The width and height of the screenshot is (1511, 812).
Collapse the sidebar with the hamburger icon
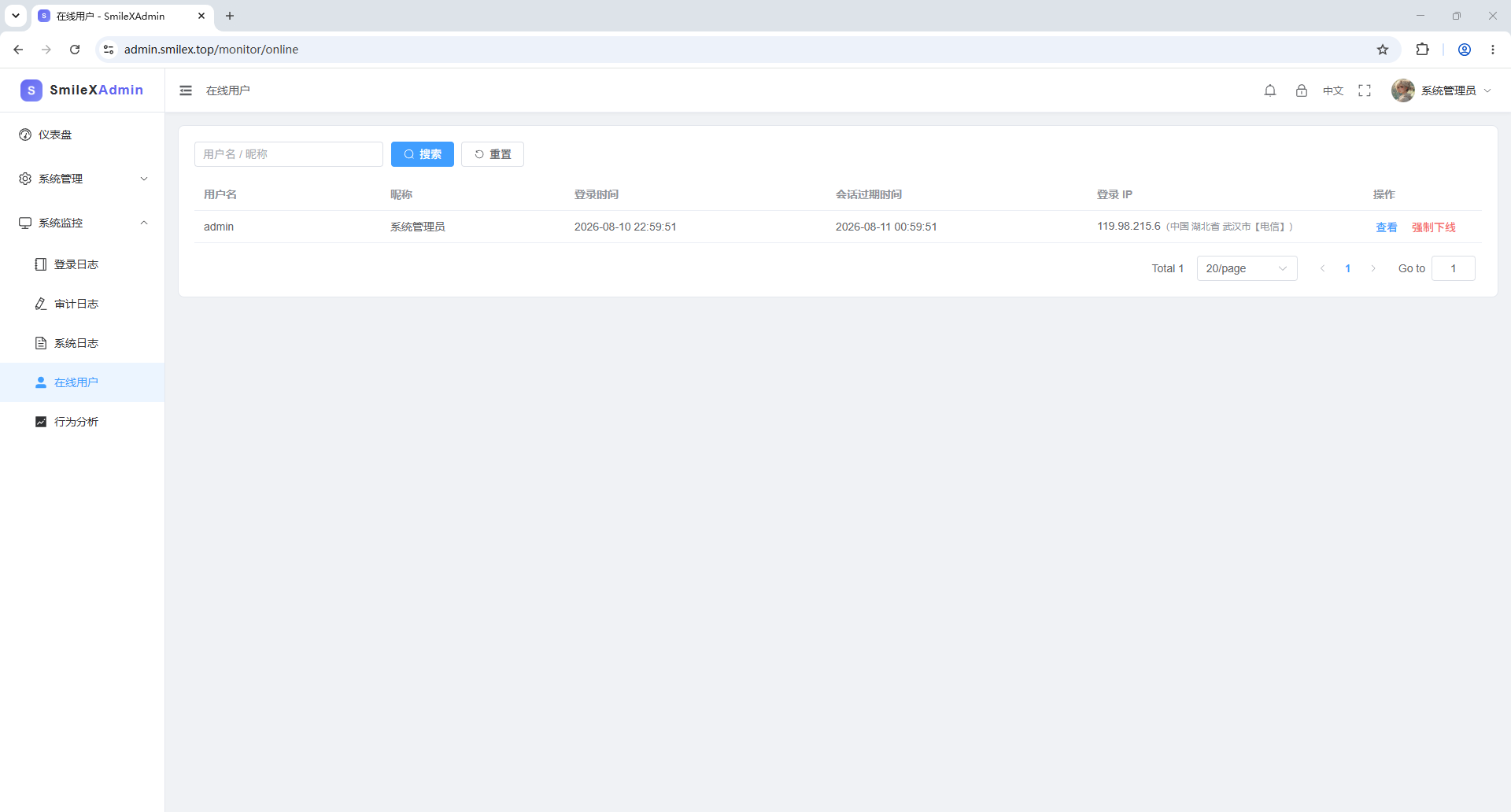point(186,90)
